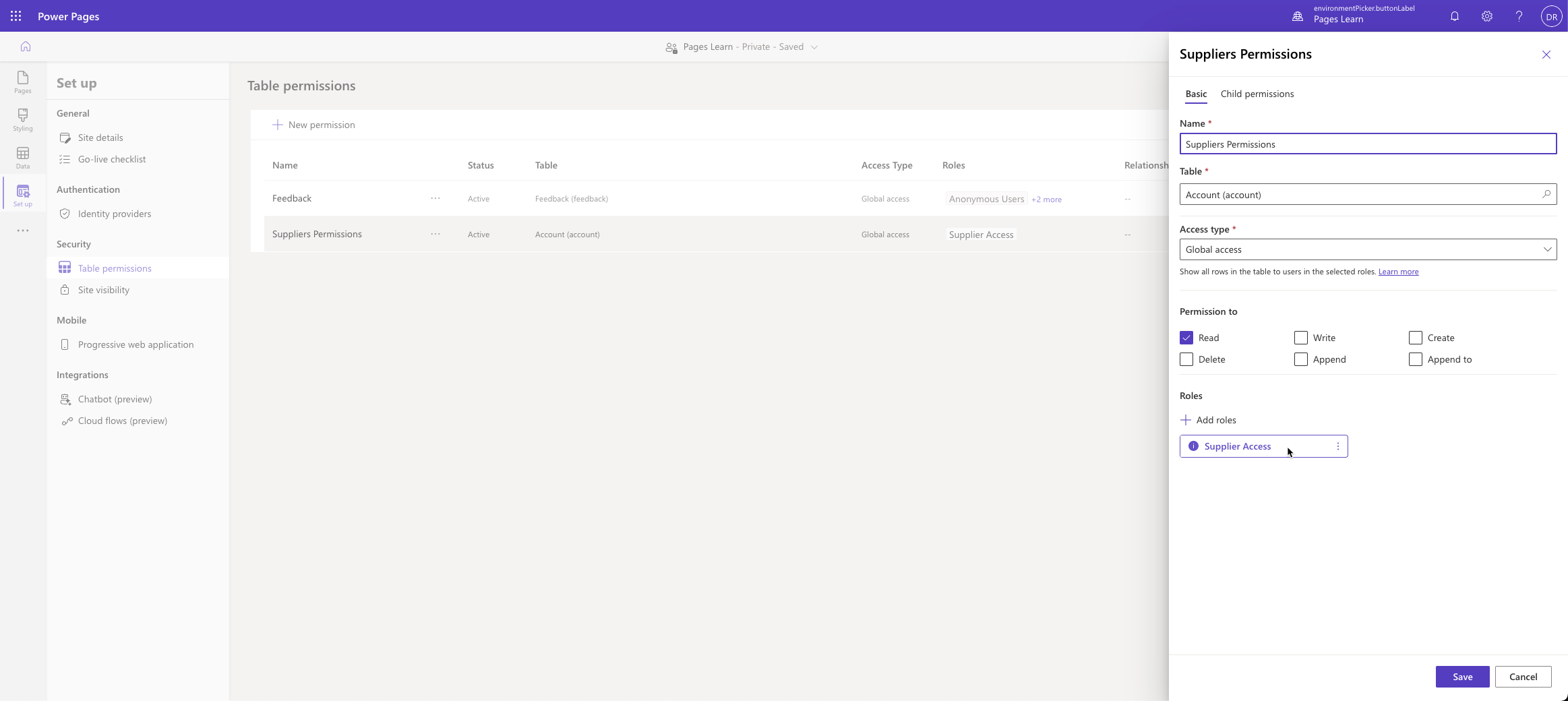
Task: Open the Learn more link about global access
Action: (1398, 272)
